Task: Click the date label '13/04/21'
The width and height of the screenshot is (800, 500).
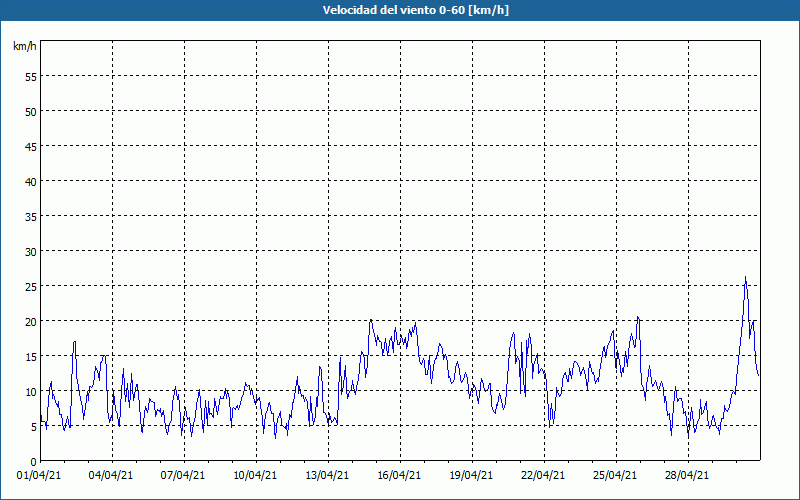Action: (x=327, y=475)
